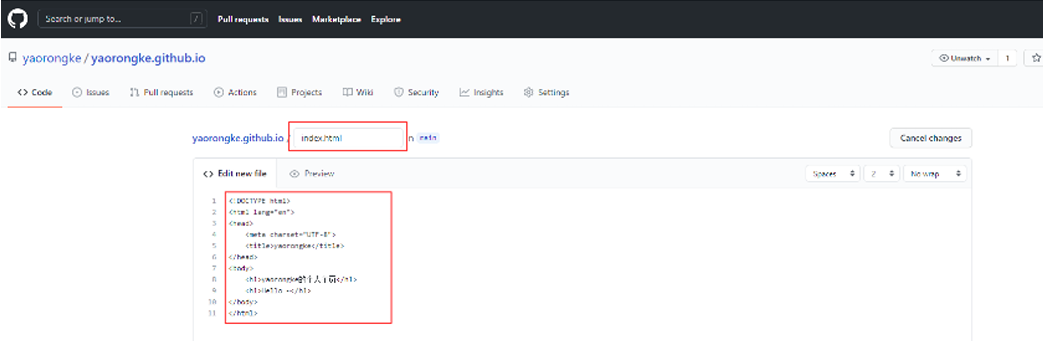Select the Code tab

coord(35,92)
